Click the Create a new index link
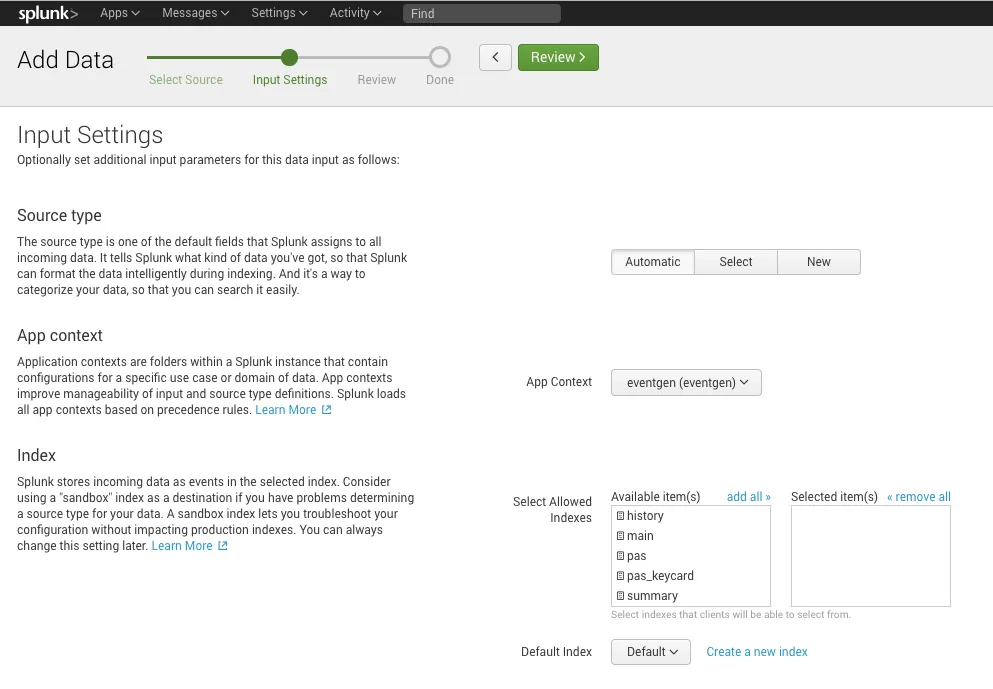 (757, 651)
